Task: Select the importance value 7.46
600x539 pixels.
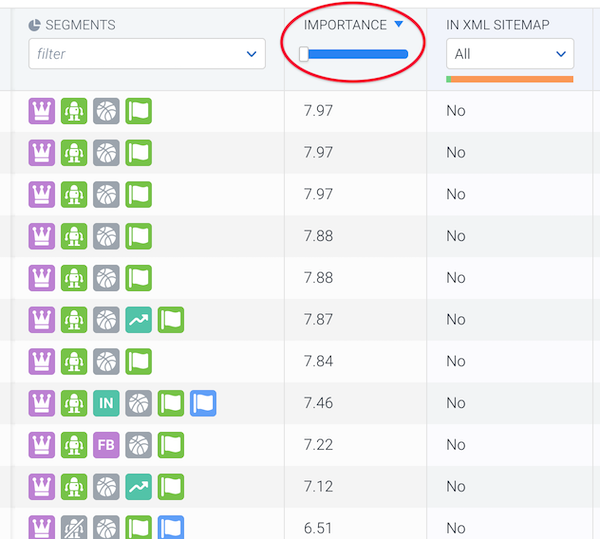Action: pos(318,403)
